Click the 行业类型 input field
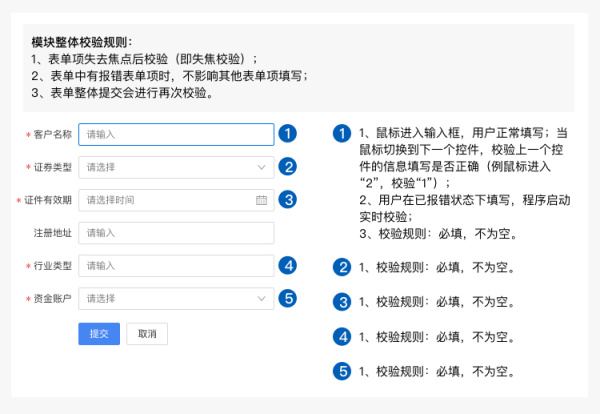 coord(176,266)
